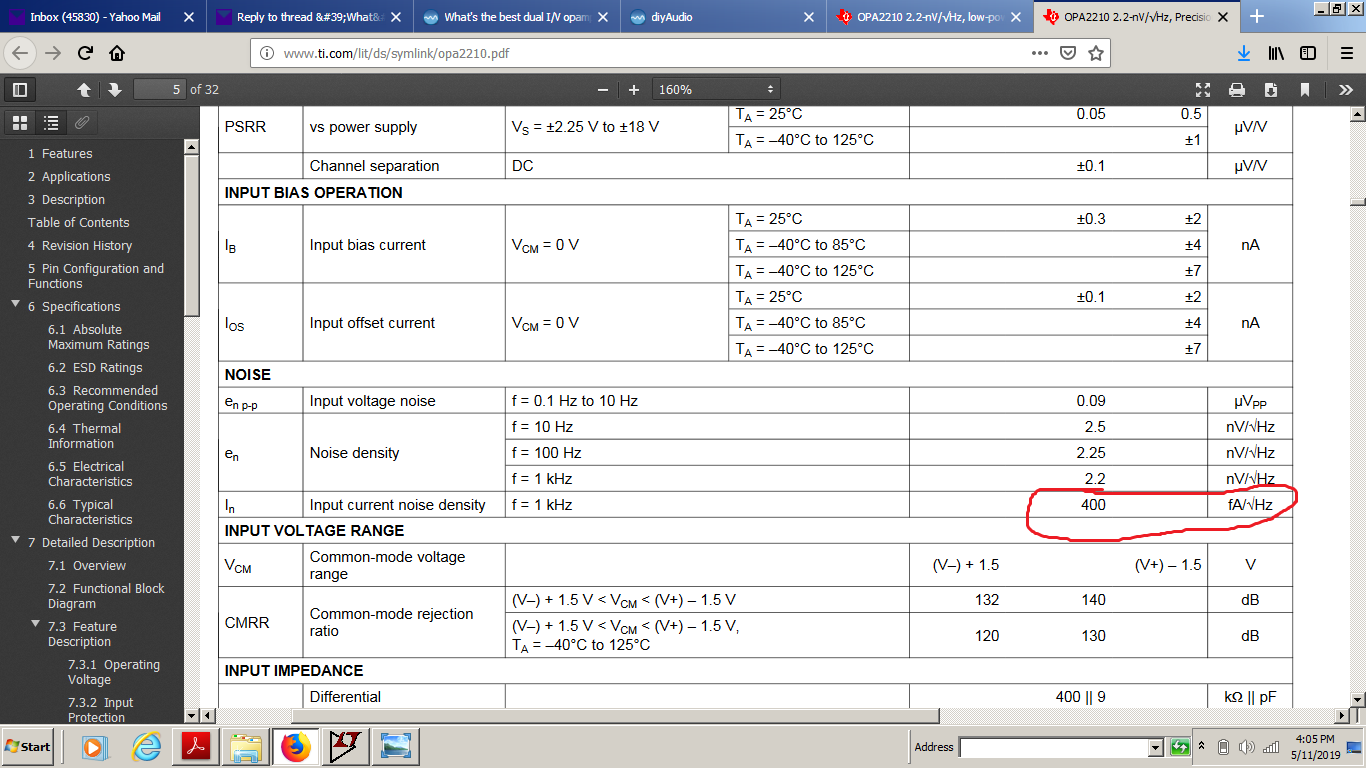Go to previous PDF page

click(84, 89)
